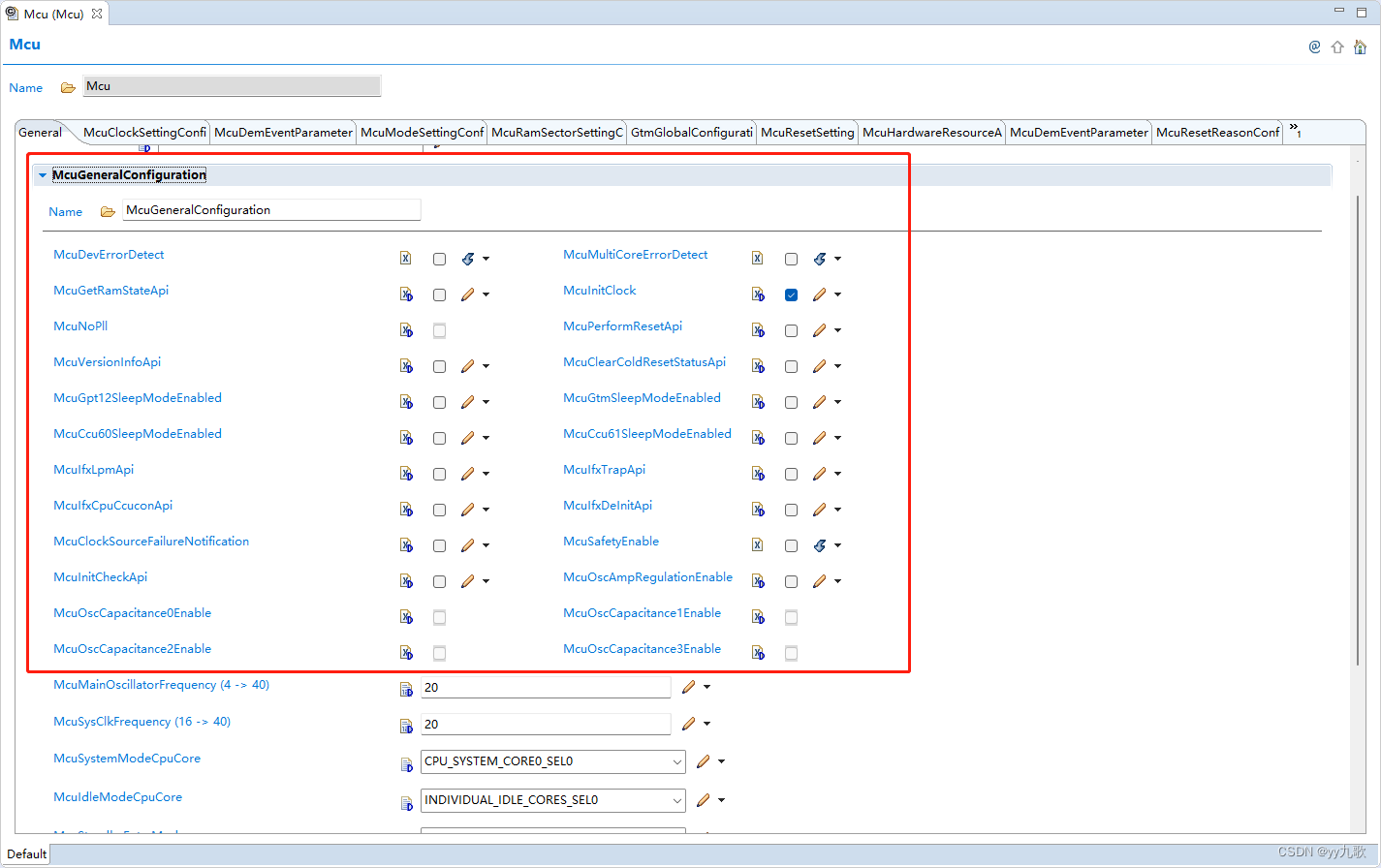Screen dimensions: 1381x868
Task: Click the pencil icon for McuSystemModeCpuCore
Action: 704,761
